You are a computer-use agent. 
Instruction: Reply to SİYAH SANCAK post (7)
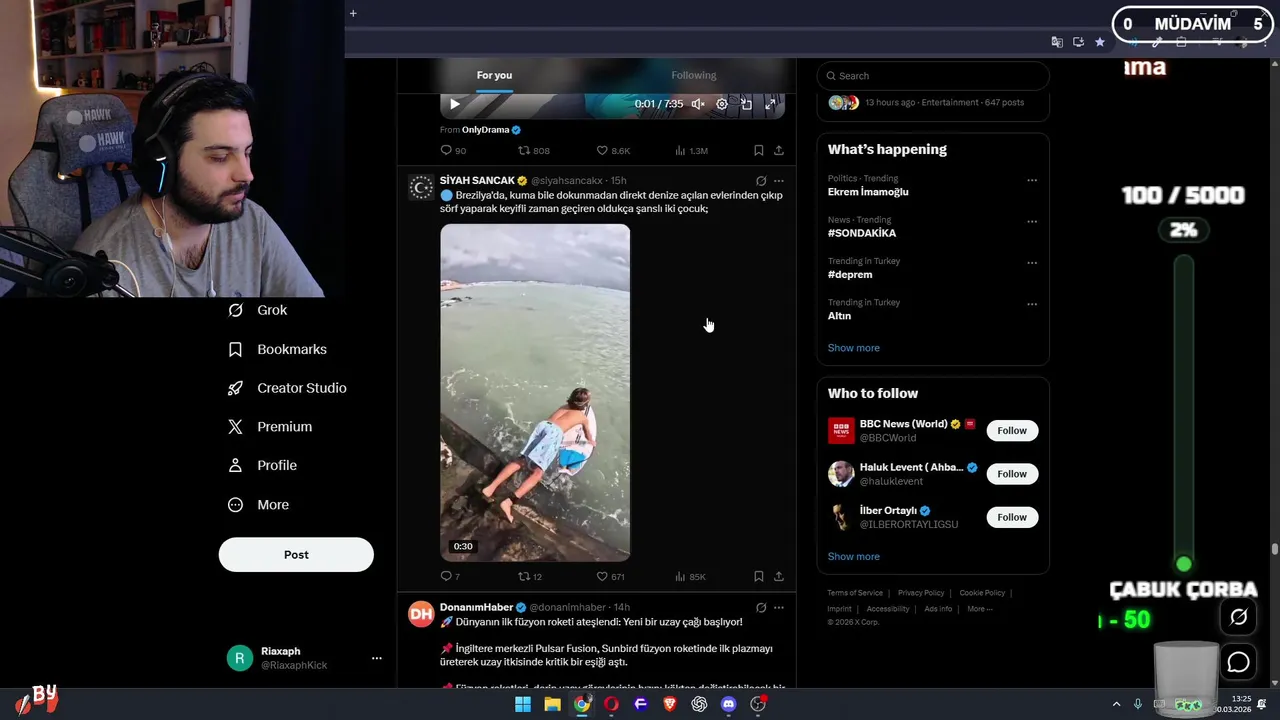point(450,576)
